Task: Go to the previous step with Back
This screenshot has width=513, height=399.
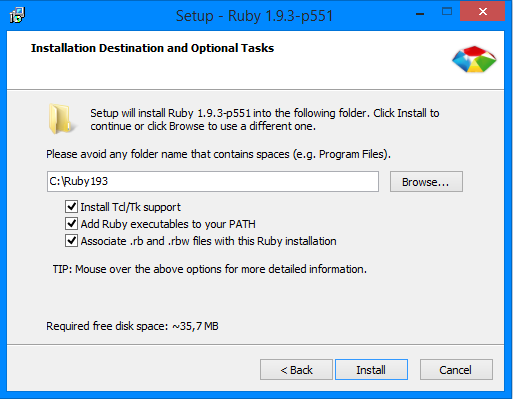Action: [x=296, y=370]
